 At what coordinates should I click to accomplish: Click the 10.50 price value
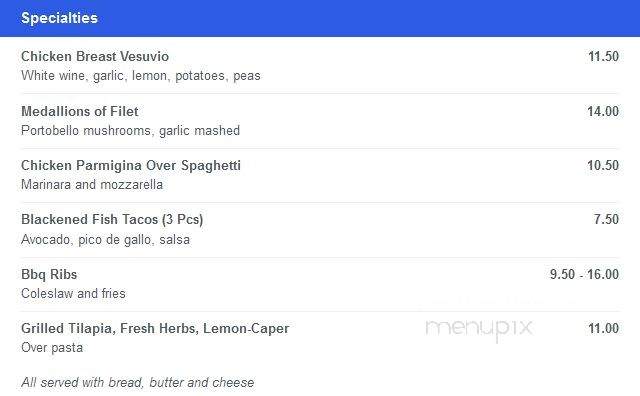point(603,165)
